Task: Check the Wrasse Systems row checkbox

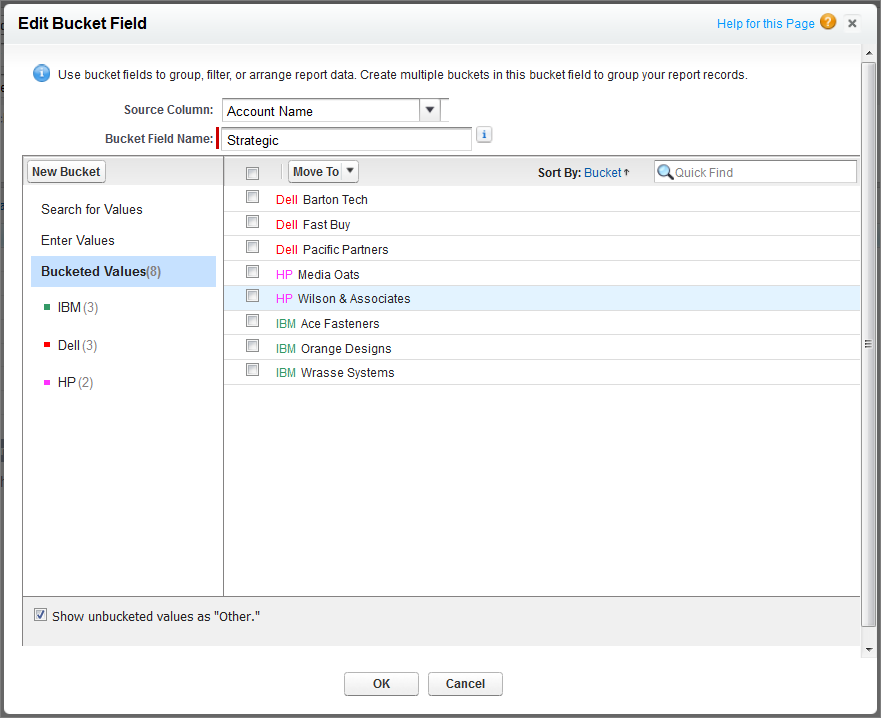Action: tap(252, 370)
